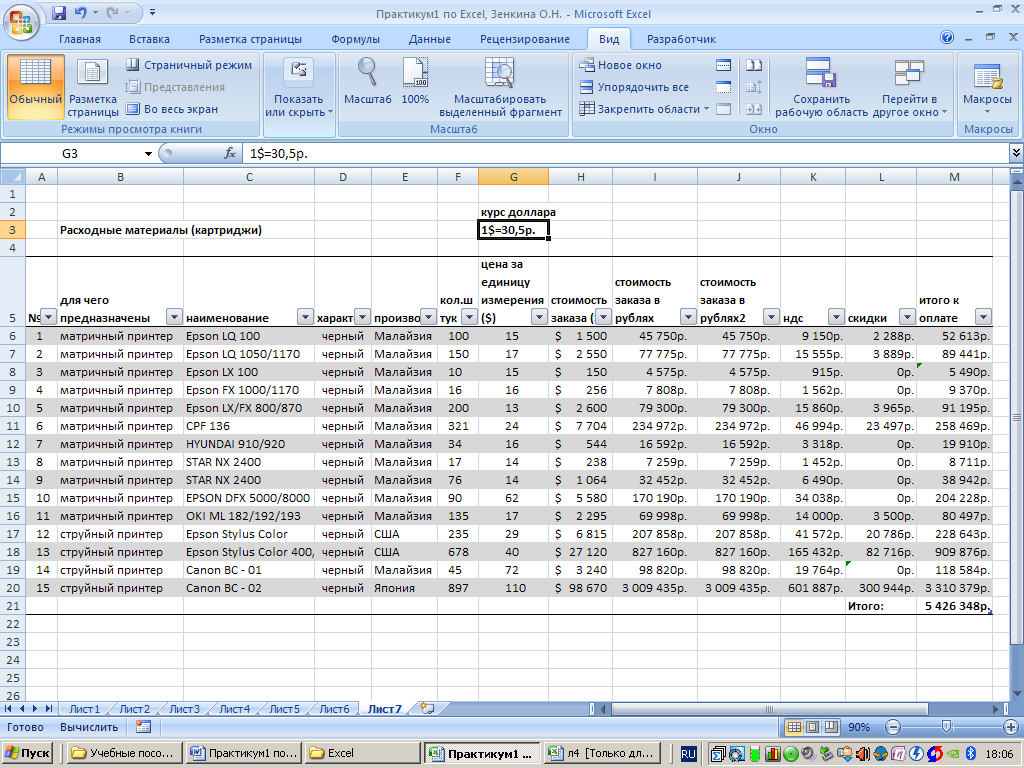Image resolution: width=1024 pixels, height=768 pixels.
Task: Click the RU language indicator in the taskbar
Action: (688, 754)
